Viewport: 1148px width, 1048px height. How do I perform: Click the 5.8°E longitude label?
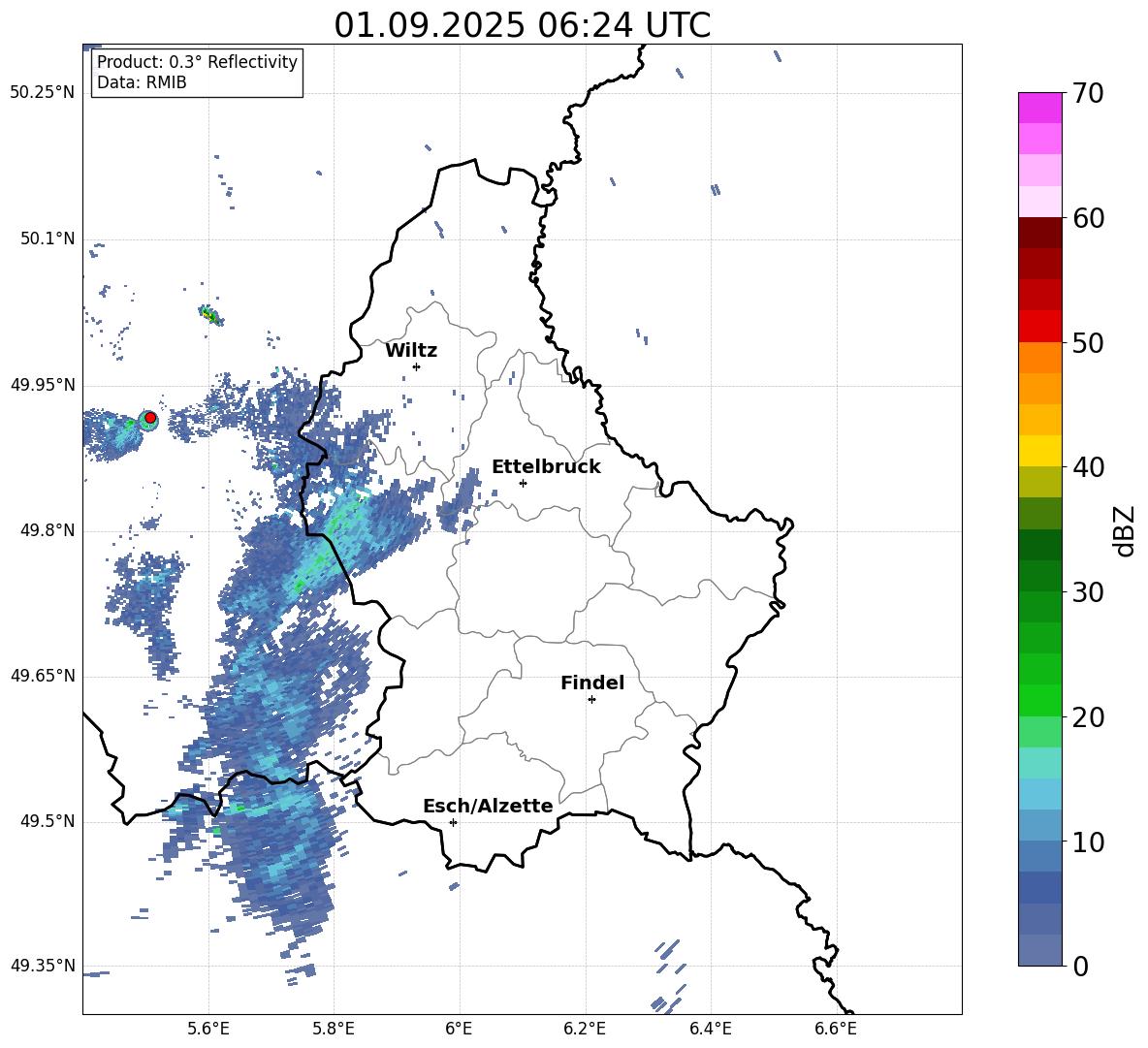pos(334,1029)
